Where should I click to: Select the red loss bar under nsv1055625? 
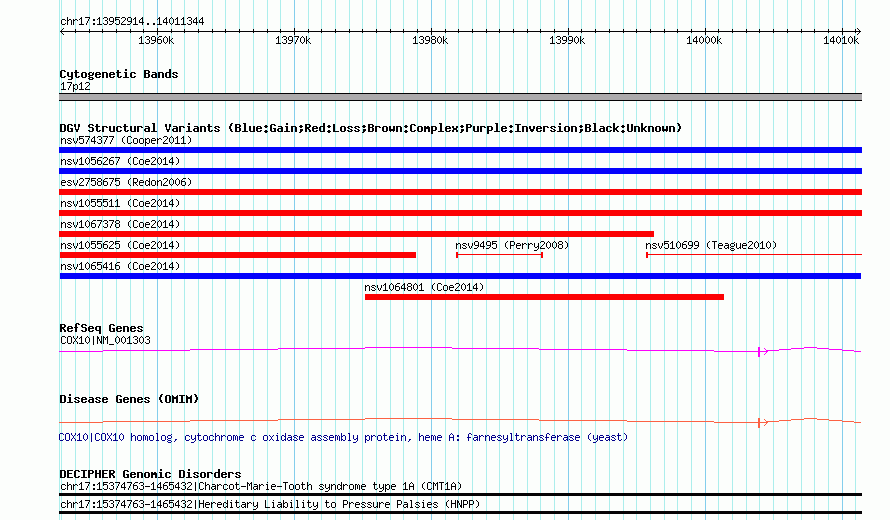[237, 255]
